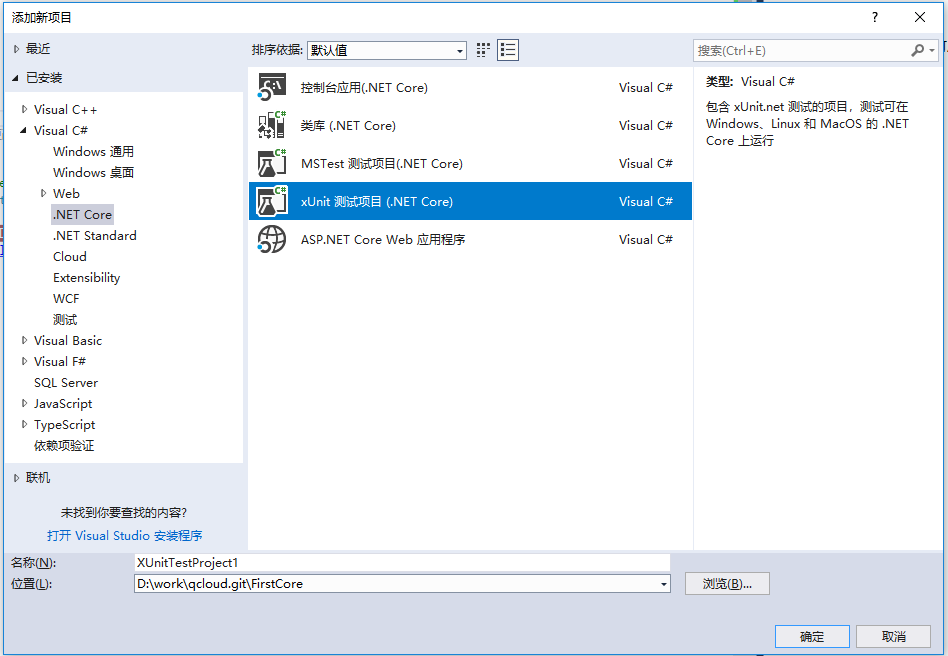
Task: Click the 名称 project name field
Action: (402, 563)
